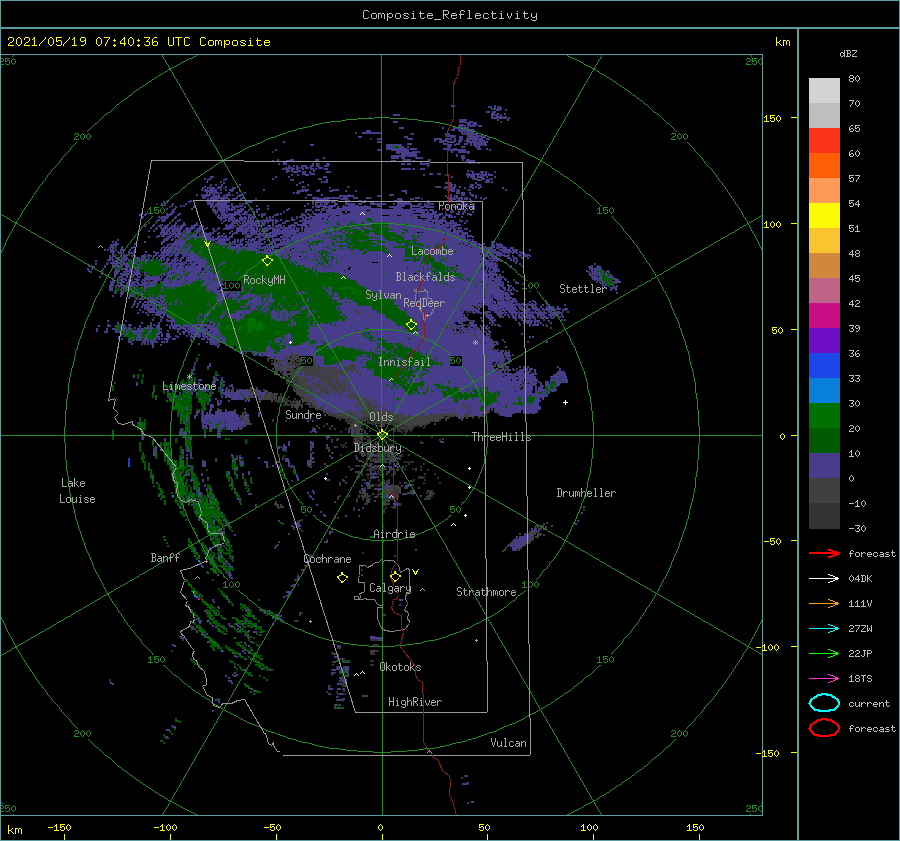Click the magenta 18TS arrow legend icon

coord(824,679)
